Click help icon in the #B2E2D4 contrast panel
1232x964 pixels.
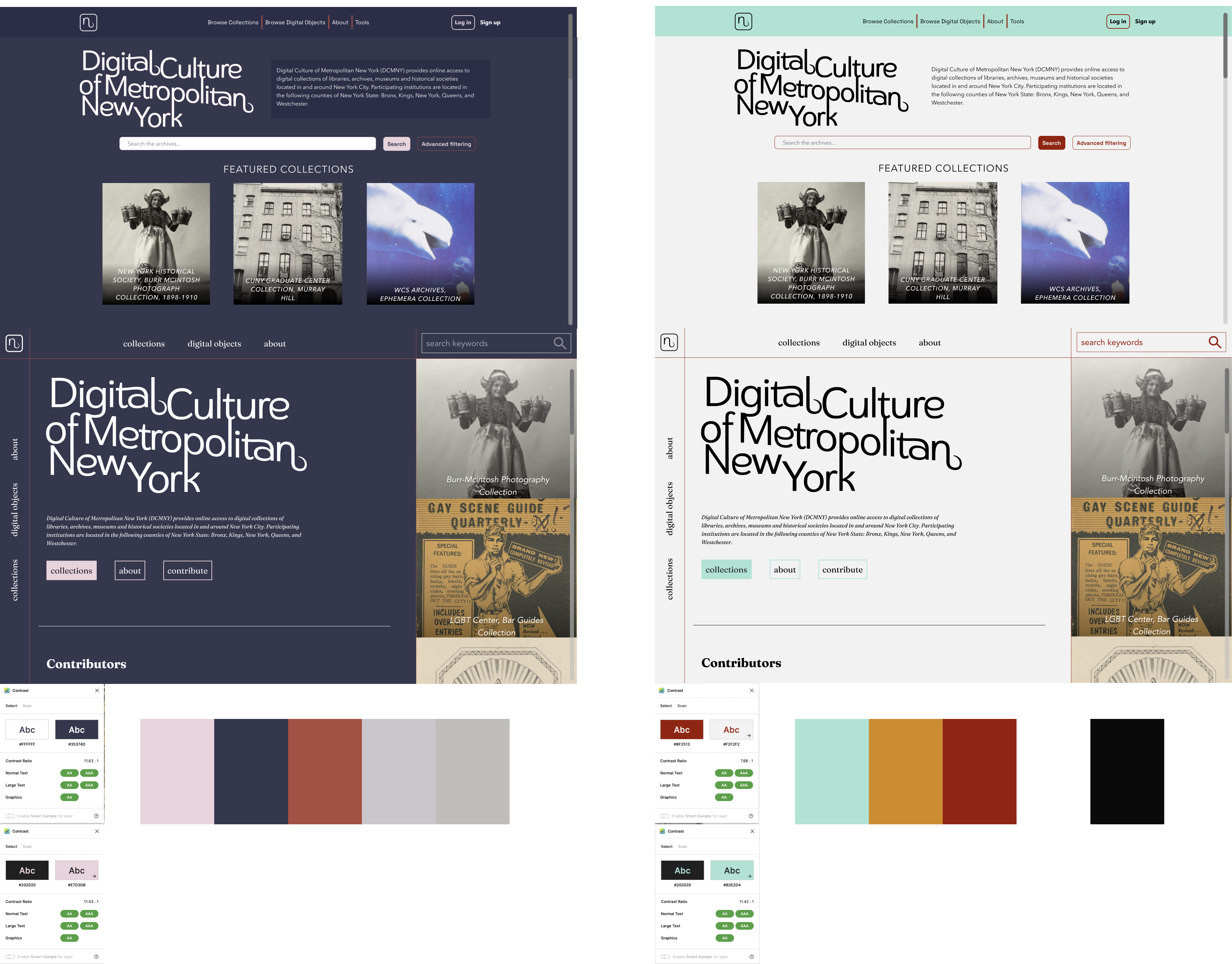click(751, 957)
